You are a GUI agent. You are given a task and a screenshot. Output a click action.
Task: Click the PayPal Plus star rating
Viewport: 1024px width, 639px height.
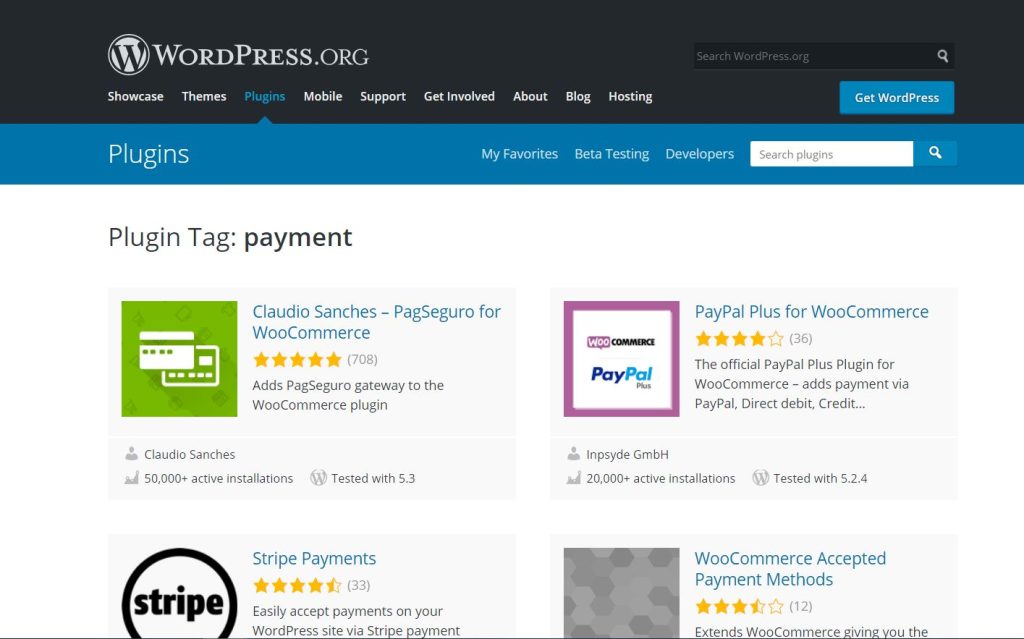[x=739, y=339]
